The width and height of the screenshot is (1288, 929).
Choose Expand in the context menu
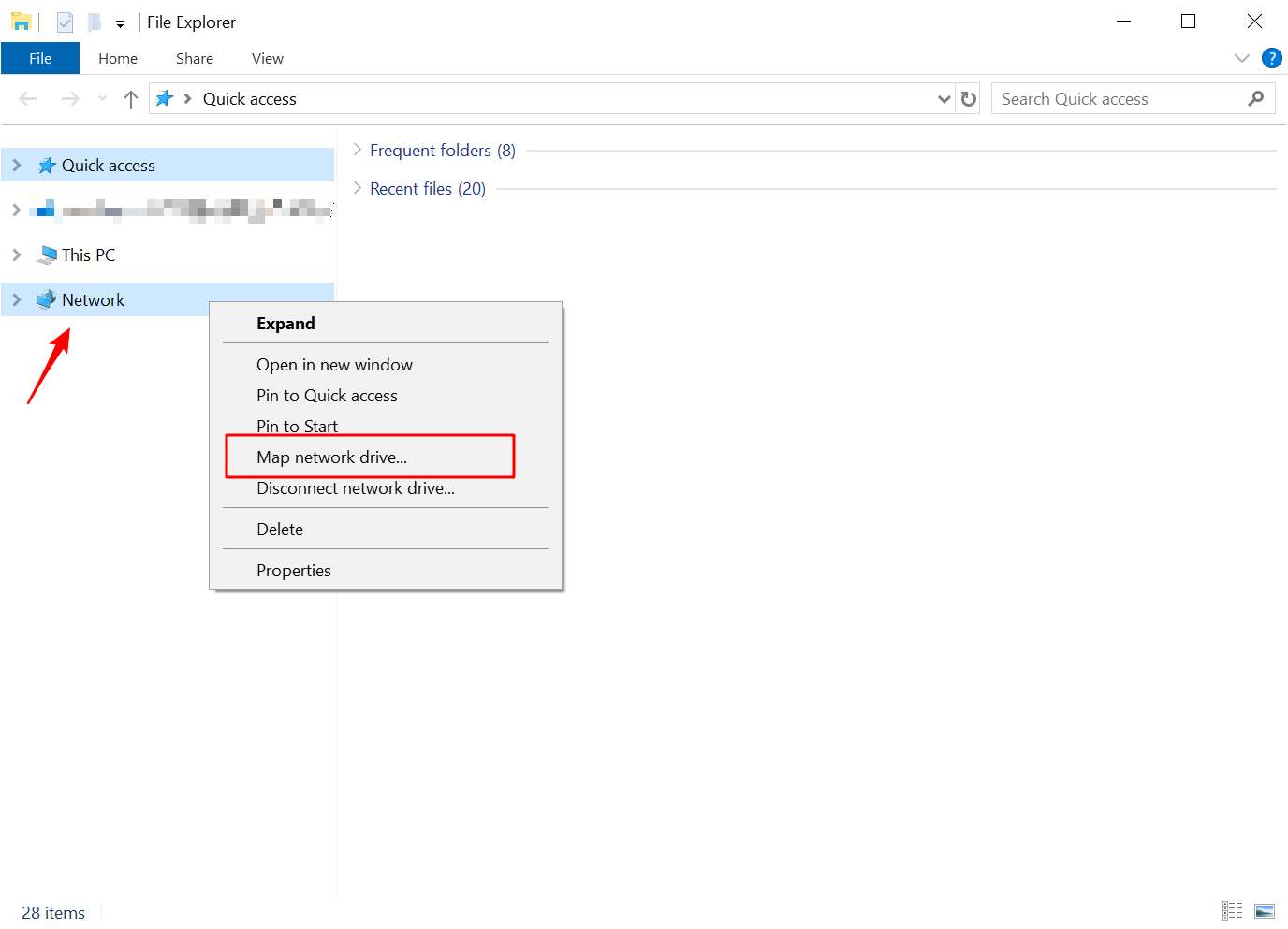(x=386, y=323)
